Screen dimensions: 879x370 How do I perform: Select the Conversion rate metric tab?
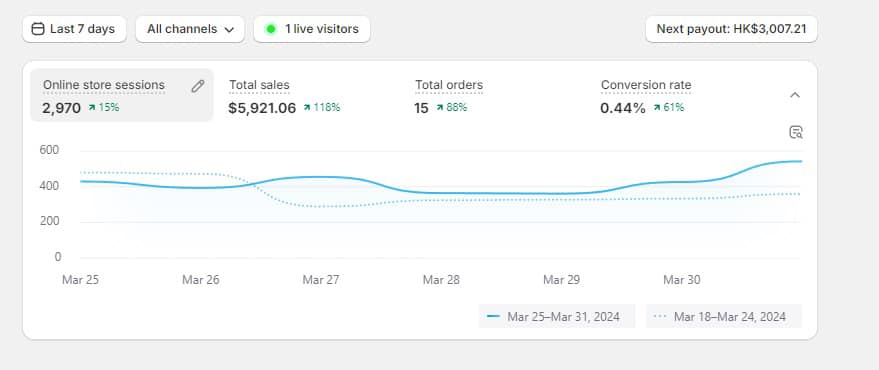click(678, 95)
